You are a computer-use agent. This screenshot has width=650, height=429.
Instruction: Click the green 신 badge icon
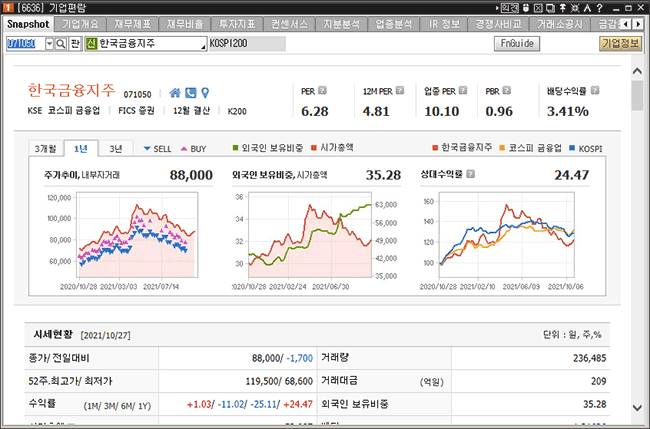point(92,44)
